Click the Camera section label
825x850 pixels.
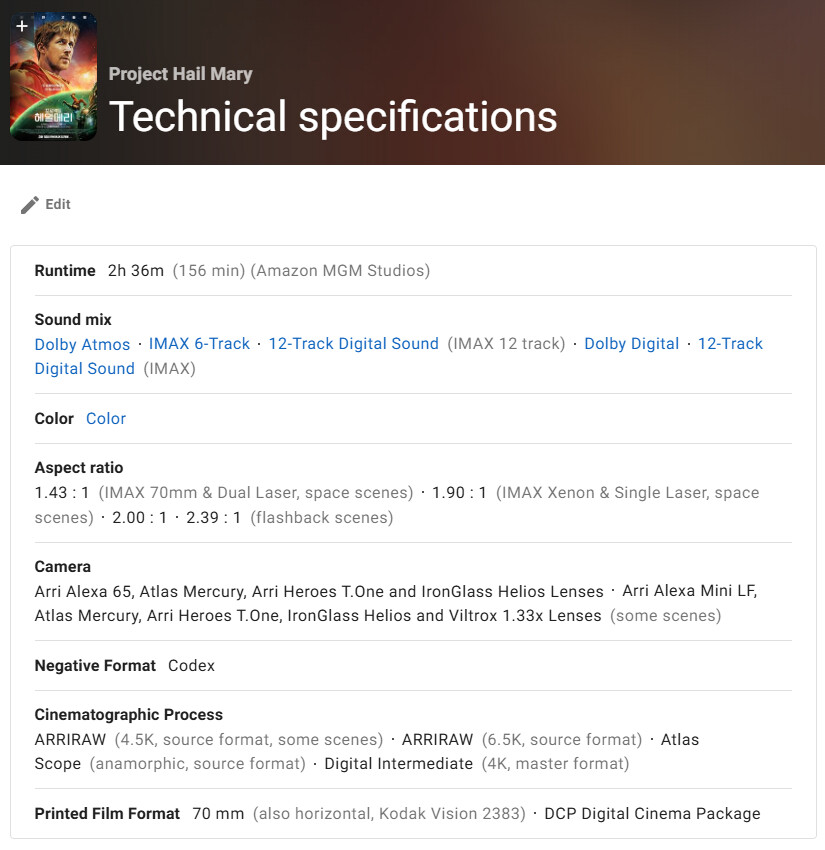click(63, 566)
